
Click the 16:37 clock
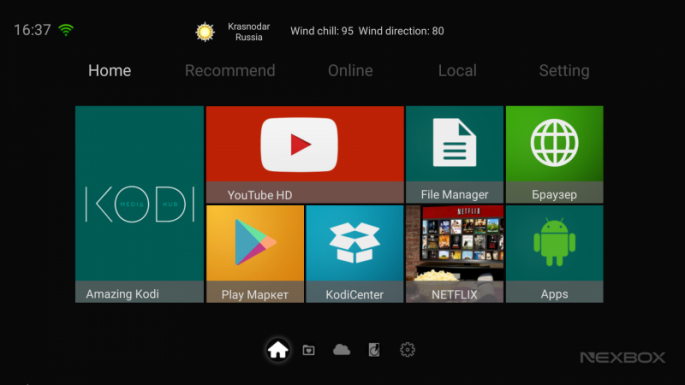[x=32, y=30]
